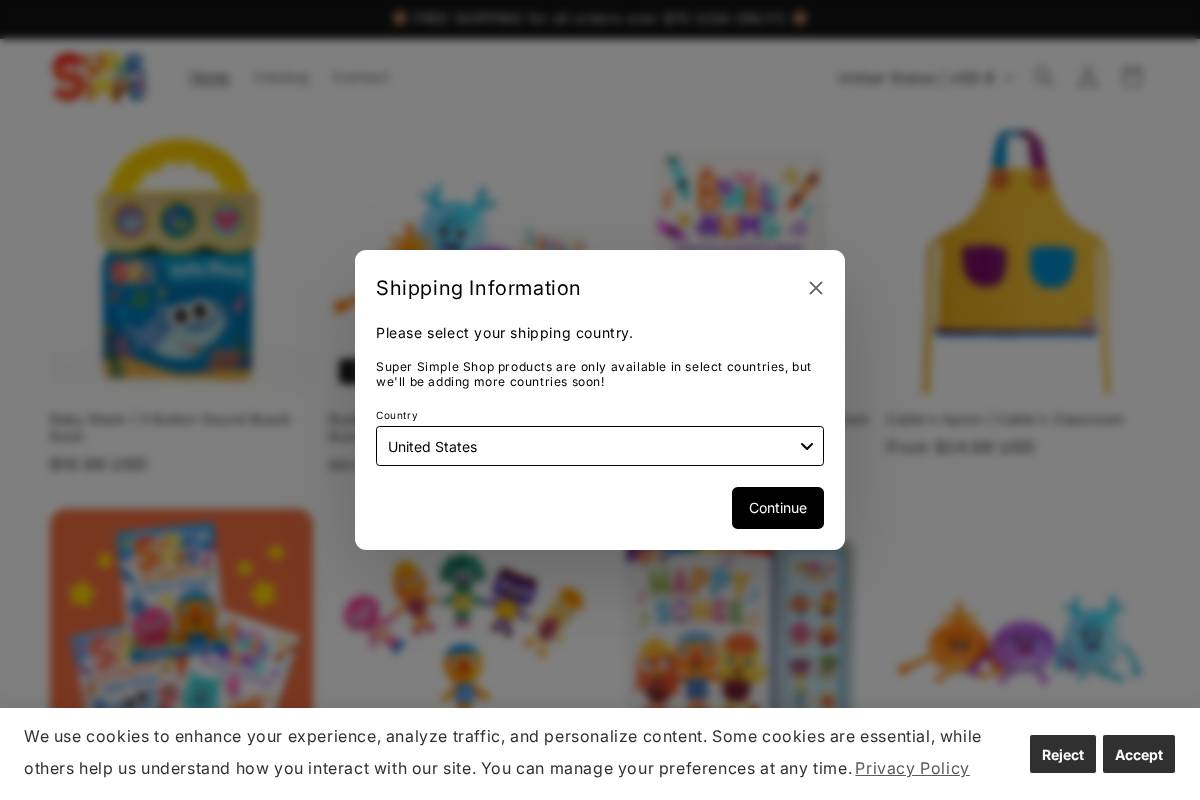Open the search panel
Image resolution: width=1200 pixels, height=800 pixels.
coord(1044,77)
